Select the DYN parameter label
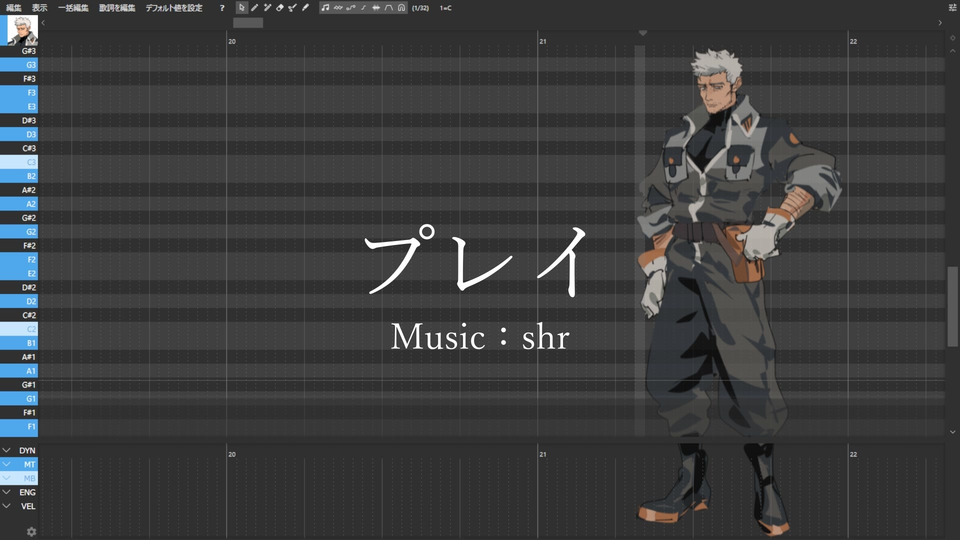This screenshot has width=960, height=540. [x=27, y=451]
